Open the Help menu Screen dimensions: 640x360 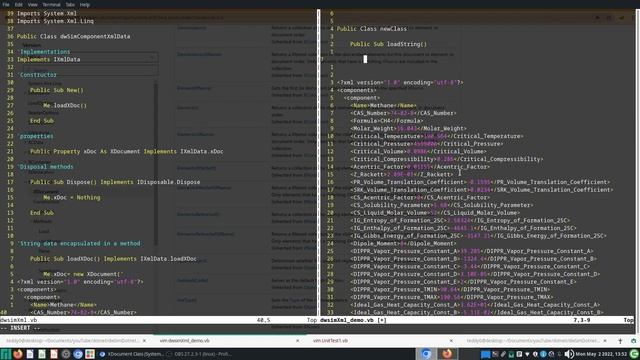coord(84,4)
